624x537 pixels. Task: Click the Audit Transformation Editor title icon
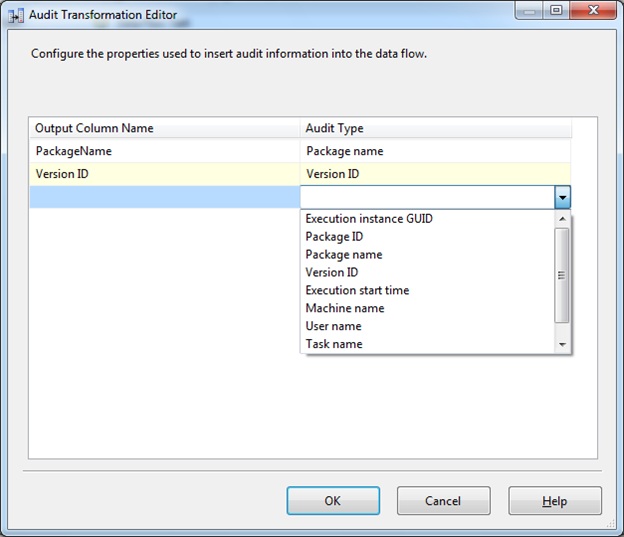[16, 15]
